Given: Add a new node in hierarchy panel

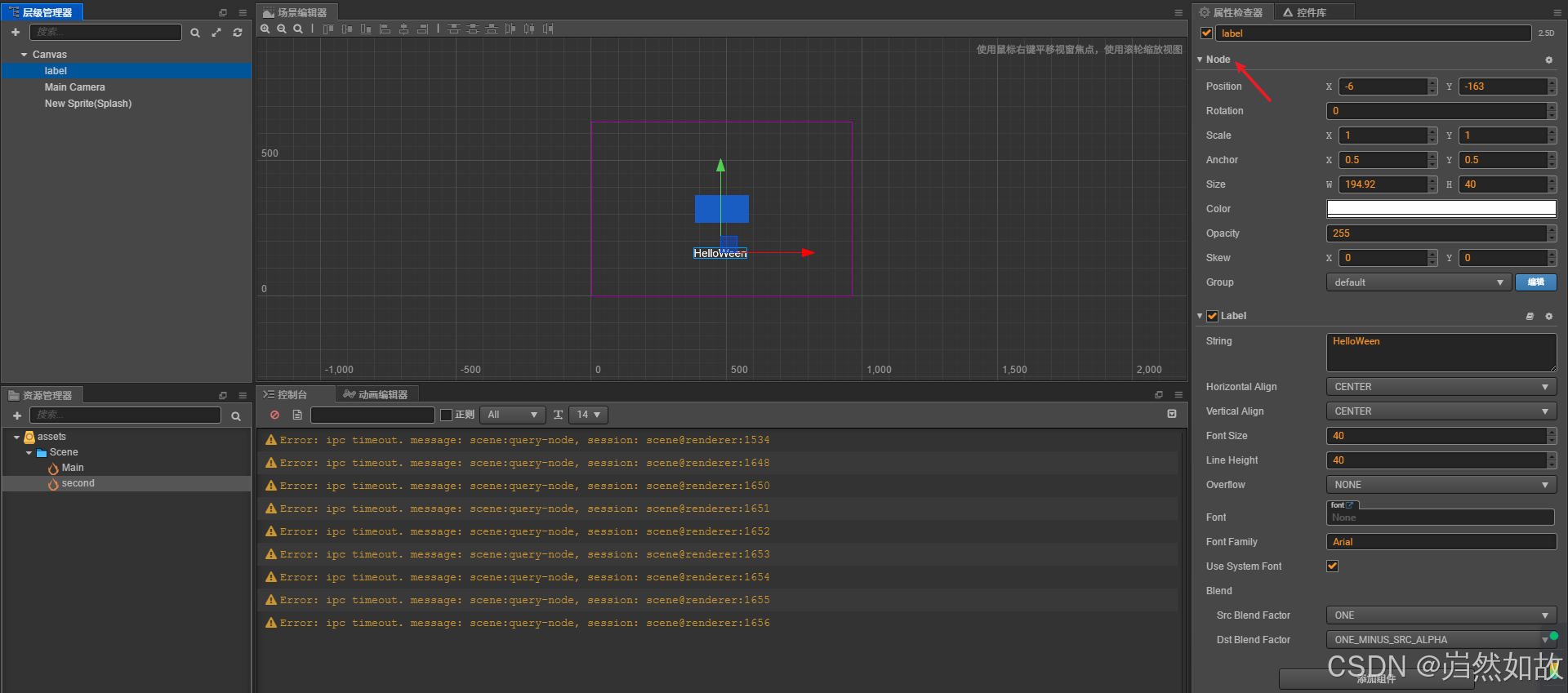Looking at the screenshot, I should click(16, 32).
